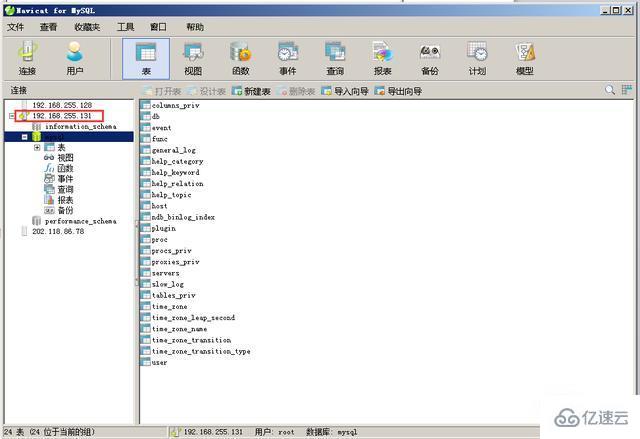Click the 设计表 button

click(207, 91)
